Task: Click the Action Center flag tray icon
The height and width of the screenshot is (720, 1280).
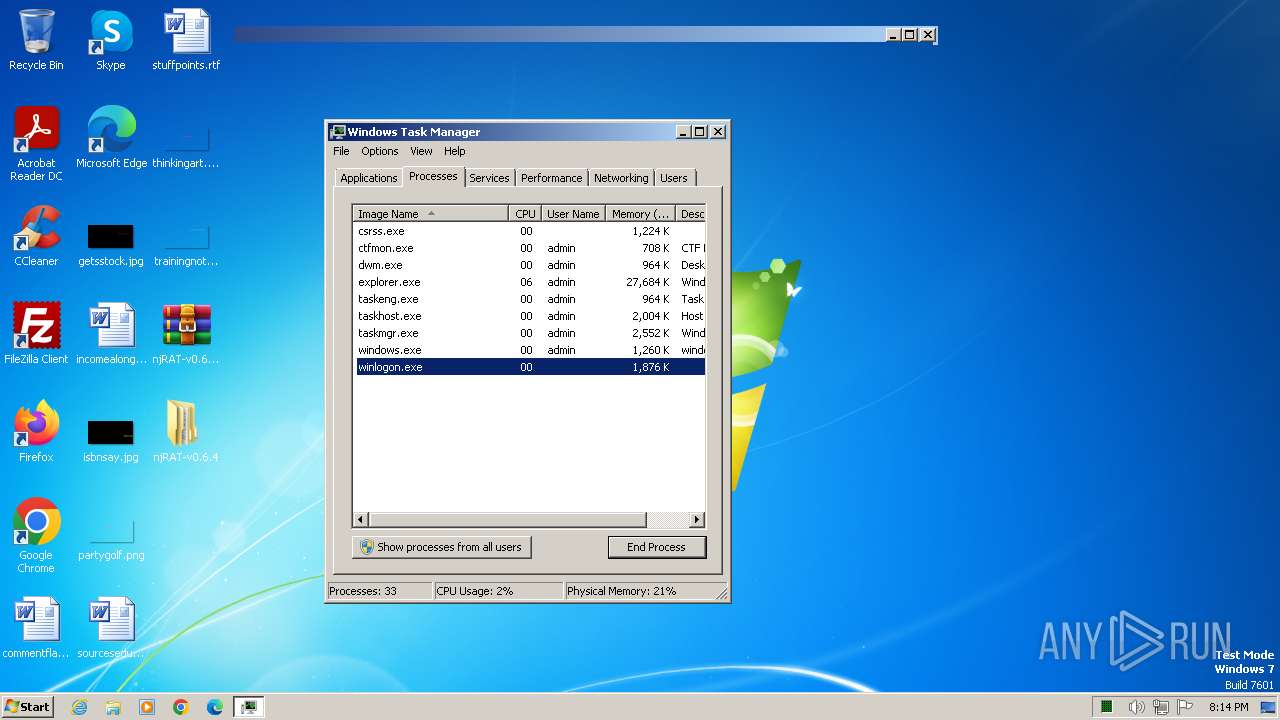Action: pyautogui.click(x=1186, y=707)
